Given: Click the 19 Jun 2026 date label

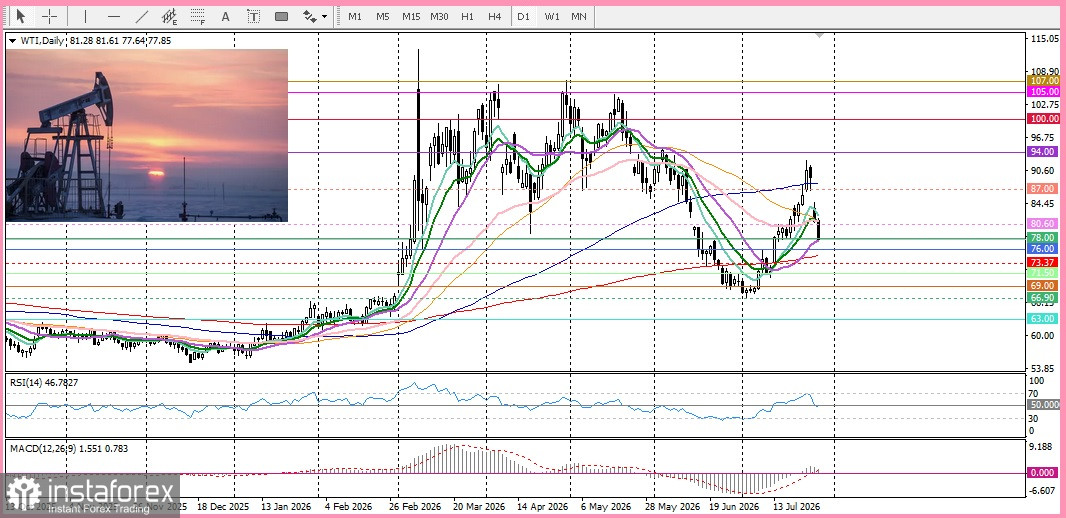Looking at the screenshot, I should pyautogui.click(x=734, y=507).
